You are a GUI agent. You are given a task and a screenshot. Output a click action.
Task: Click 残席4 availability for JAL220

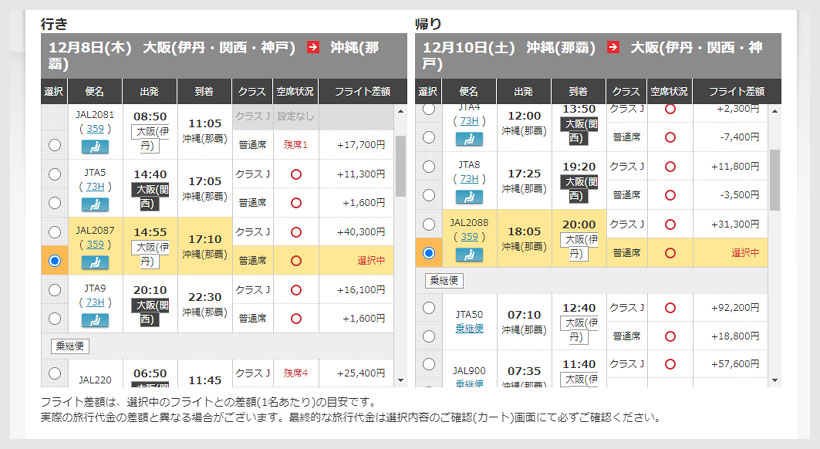click(x=295, y=373)
